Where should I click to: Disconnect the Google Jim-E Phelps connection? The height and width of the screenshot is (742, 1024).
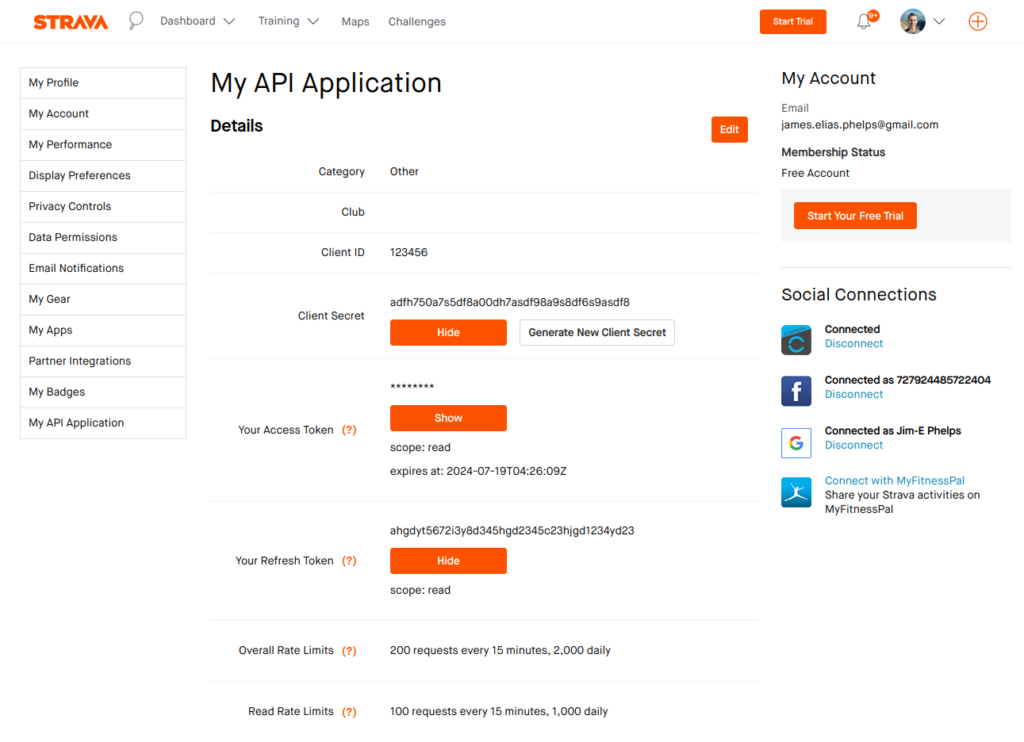tap(854, 445)
